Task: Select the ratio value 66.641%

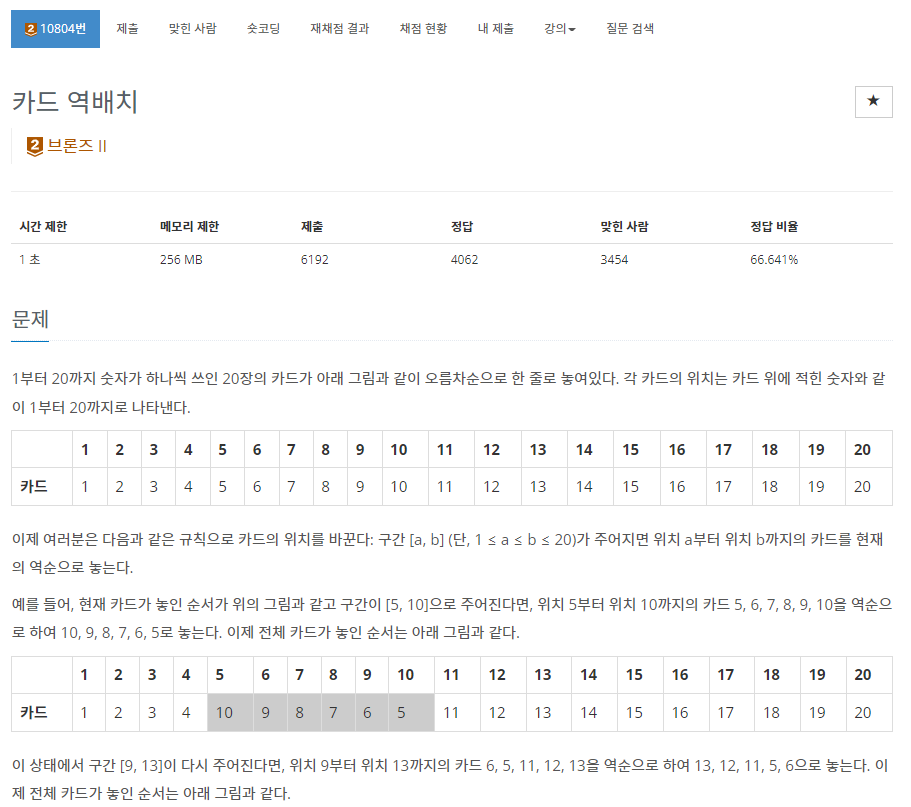Action: pyautogui.click(x=774, y=260)
